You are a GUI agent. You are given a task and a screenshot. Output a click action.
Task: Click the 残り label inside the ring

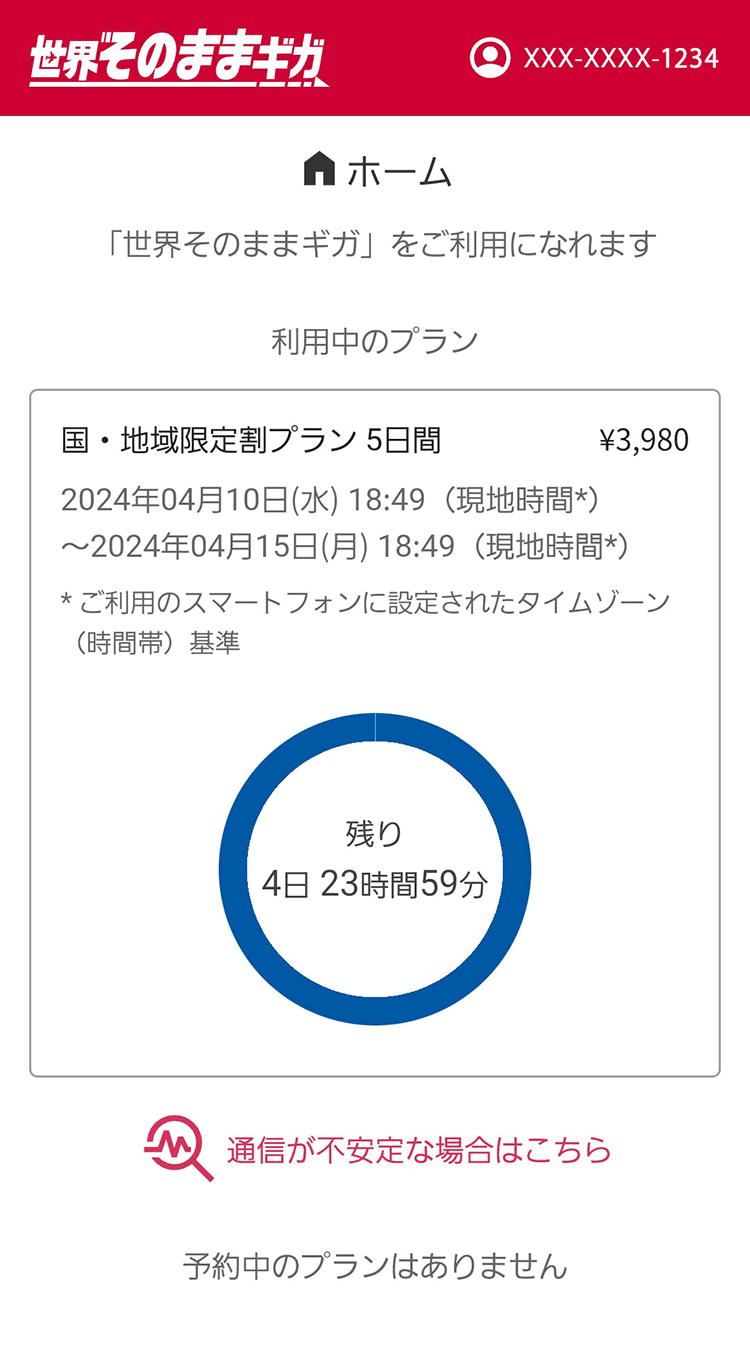click(374, 833)
